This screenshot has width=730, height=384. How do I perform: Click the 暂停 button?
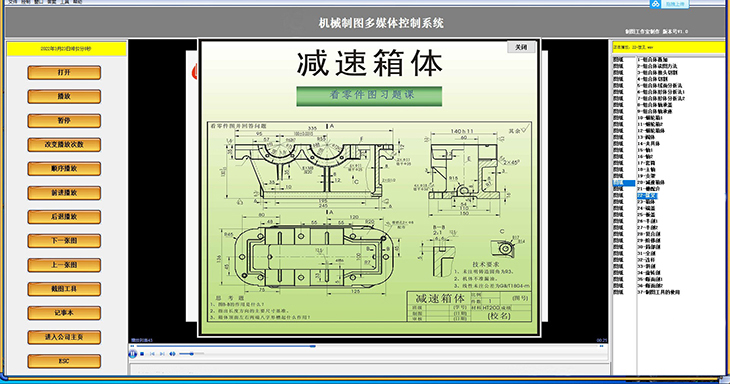pyautogui.click(x=64, y=121)
